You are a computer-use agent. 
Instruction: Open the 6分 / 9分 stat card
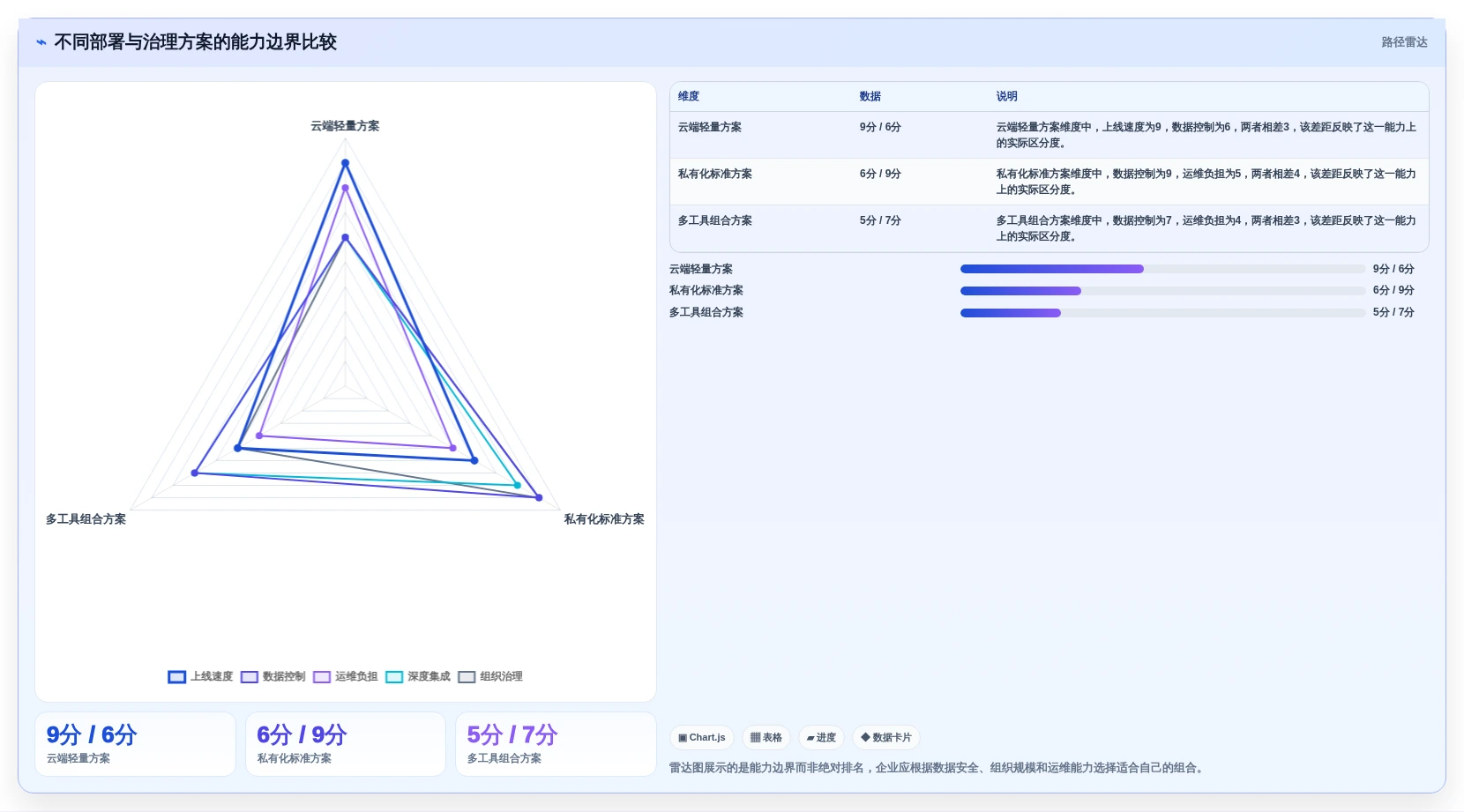(346, 744)
